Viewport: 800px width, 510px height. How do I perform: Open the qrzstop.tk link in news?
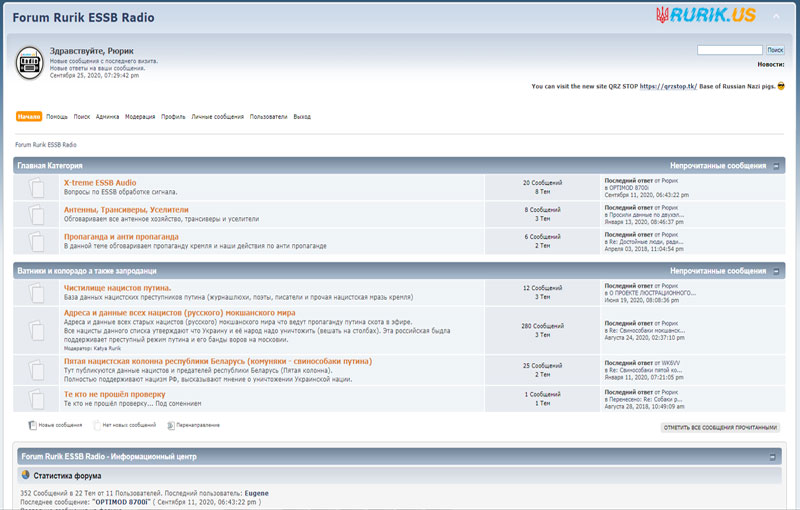(668, 87)
